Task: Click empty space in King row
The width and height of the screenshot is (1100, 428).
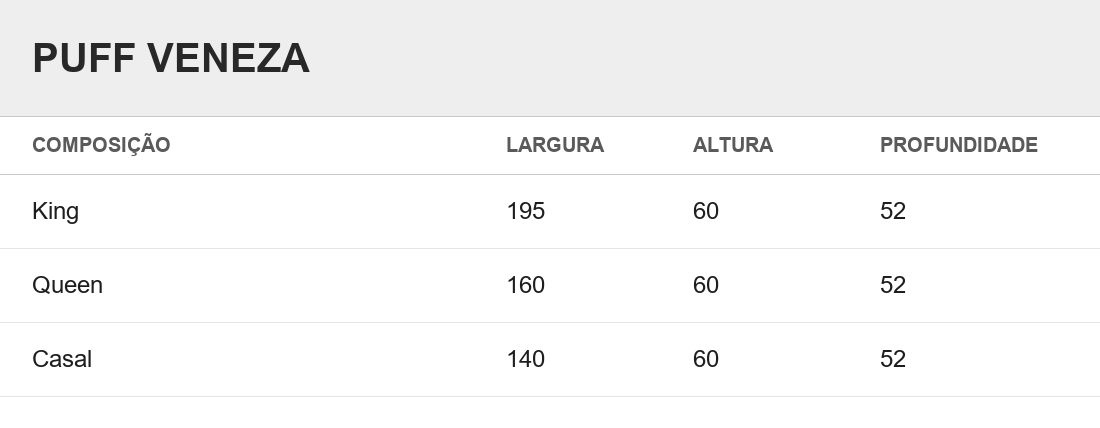Action: [x=281, y=211]
